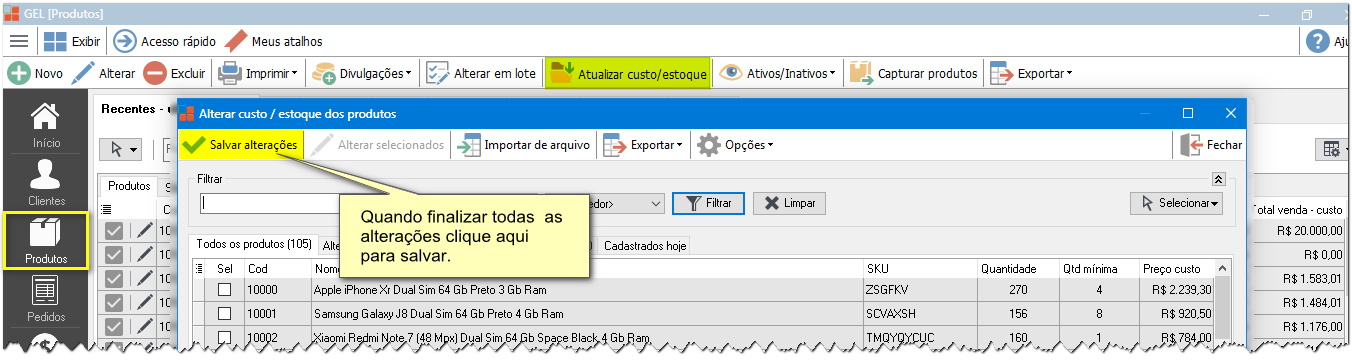Select Excluir red minus icon

click(155, 73)
